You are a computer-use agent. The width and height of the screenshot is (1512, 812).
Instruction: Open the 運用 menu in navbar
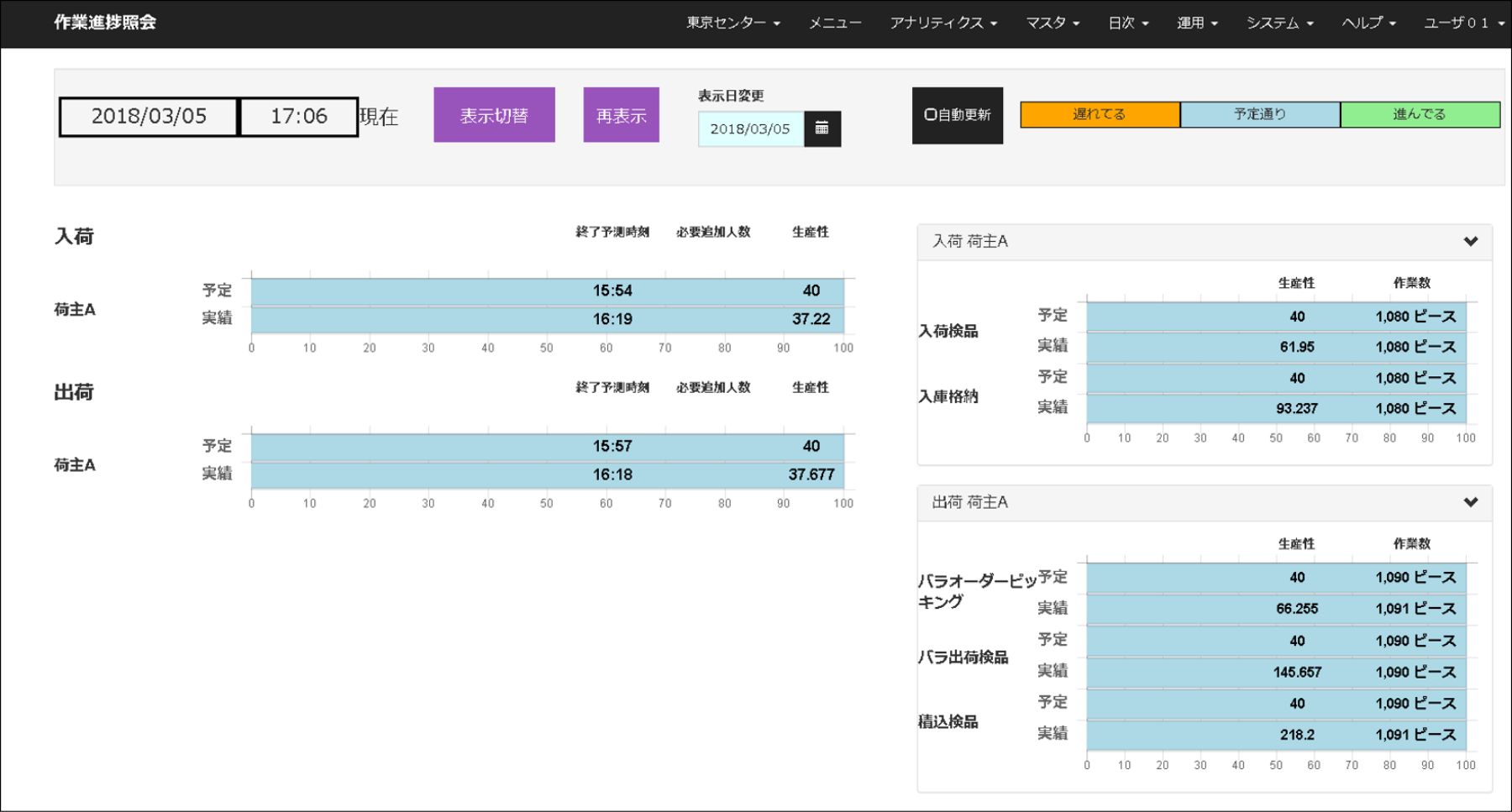tap(1196, 23)
